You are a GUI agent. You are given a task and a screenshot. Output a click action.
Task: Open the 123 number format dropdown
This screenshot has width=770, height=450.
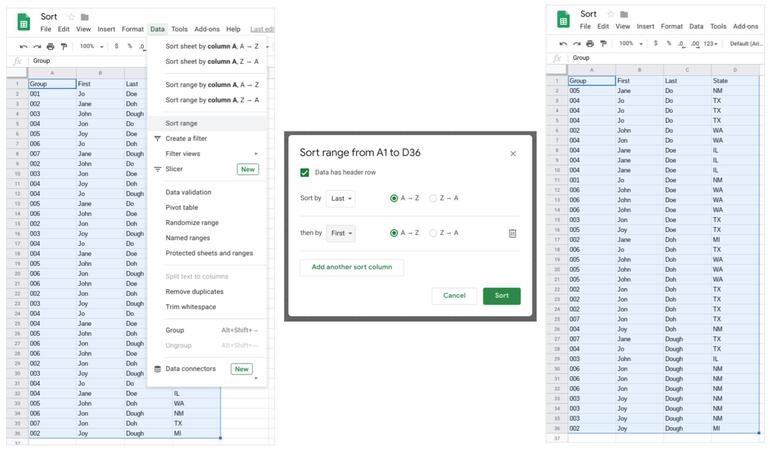pyautogui.click(x=711, y=44)
